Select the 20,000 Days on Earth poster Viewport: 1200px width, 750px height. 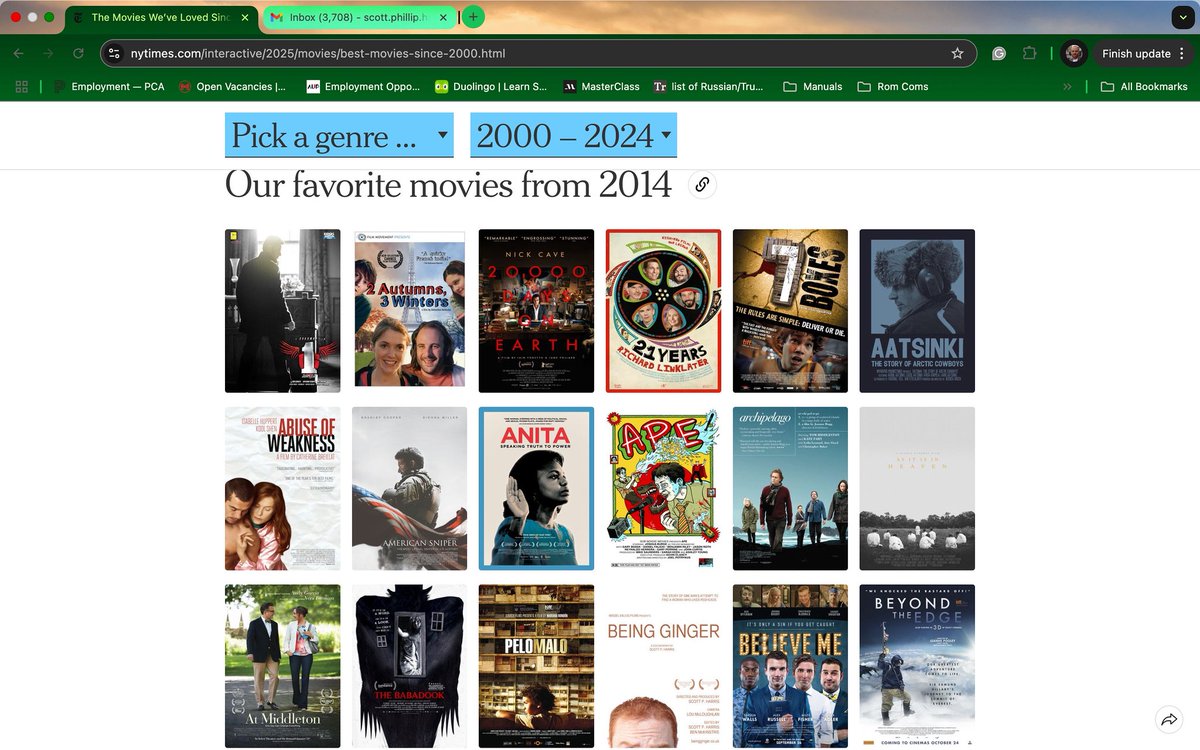pyautogui.click(x=536, y=311)
